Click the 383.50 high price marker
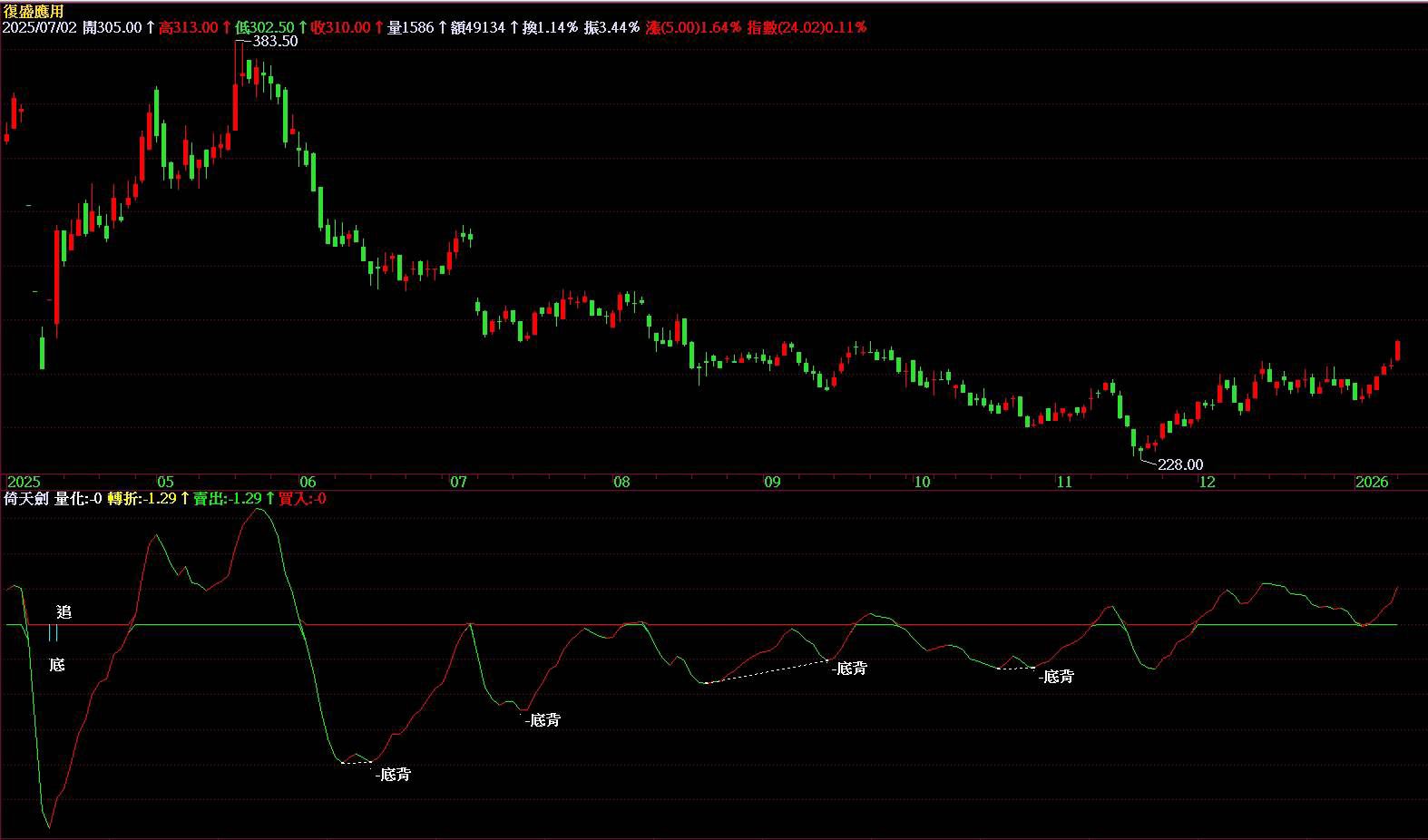The height and width of the screenshot is (840, 1428). (x=275, y=41)
